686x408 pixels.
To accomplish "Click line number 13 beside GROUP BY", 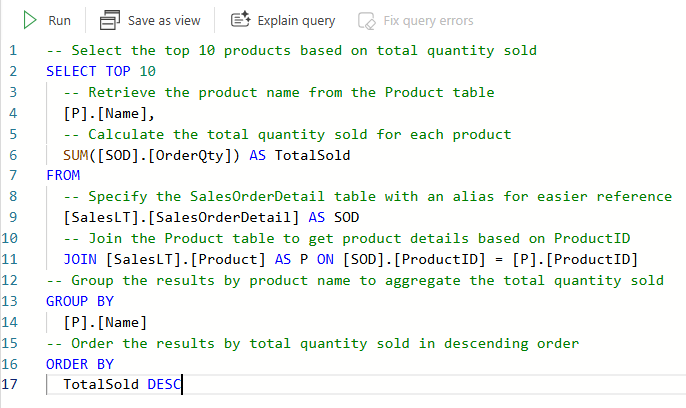I will [x=10, y=301].
